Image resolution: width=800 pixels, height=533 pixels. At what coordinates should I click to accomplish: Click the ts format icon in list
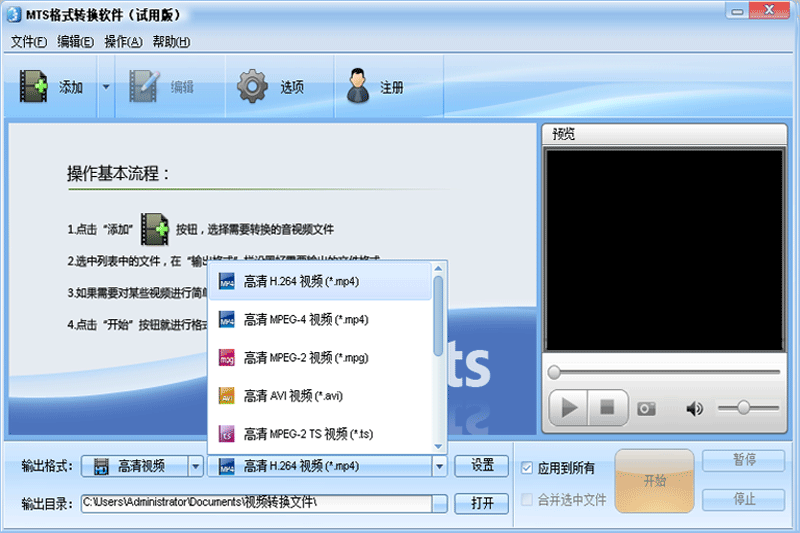pyautogui.click(x=227, y=434)
